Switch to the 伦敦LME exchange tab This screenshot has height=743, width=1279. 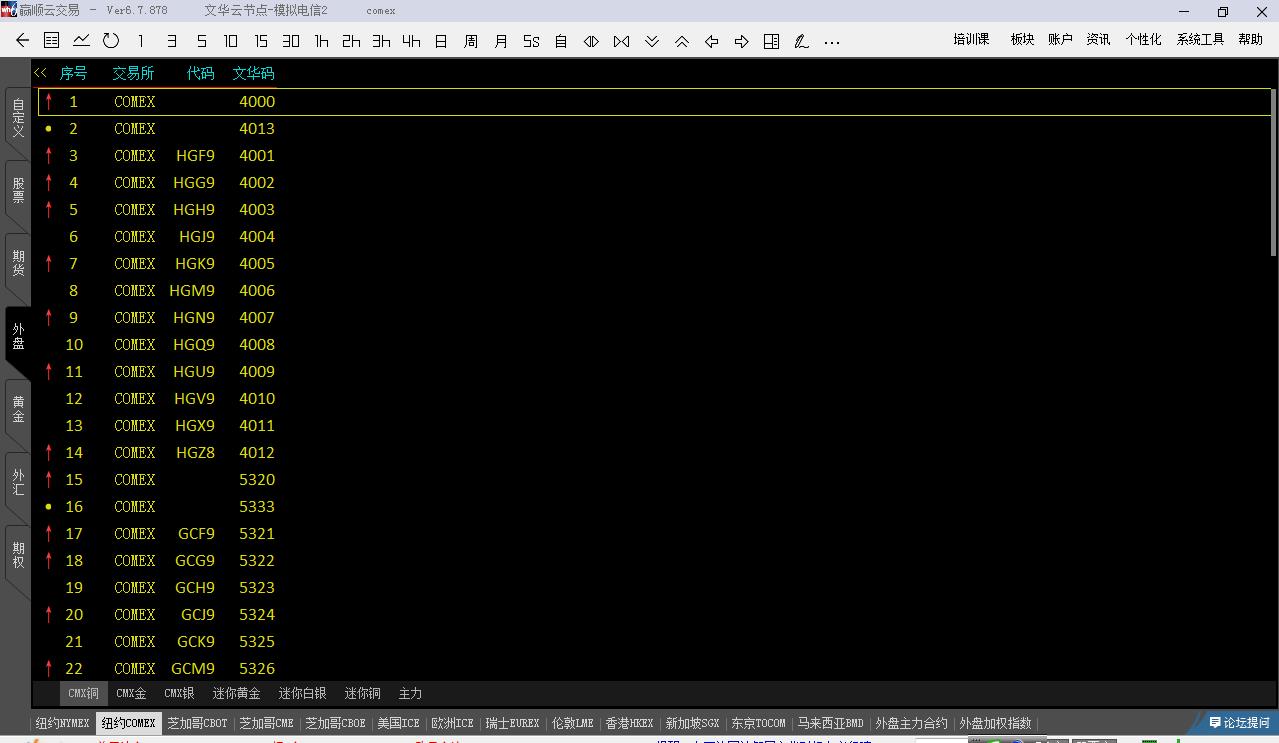(572, 723)
